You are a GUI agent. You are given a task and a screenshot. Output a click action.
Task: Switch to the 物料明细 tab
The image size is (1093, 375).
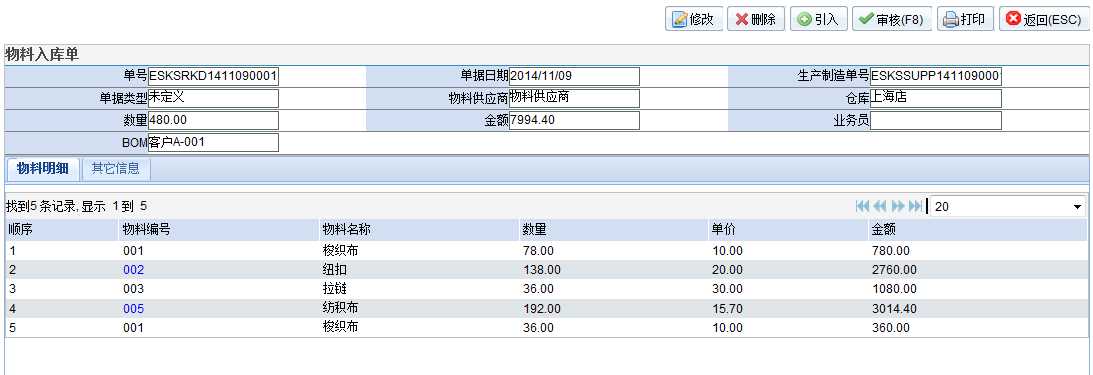[43, 169]
